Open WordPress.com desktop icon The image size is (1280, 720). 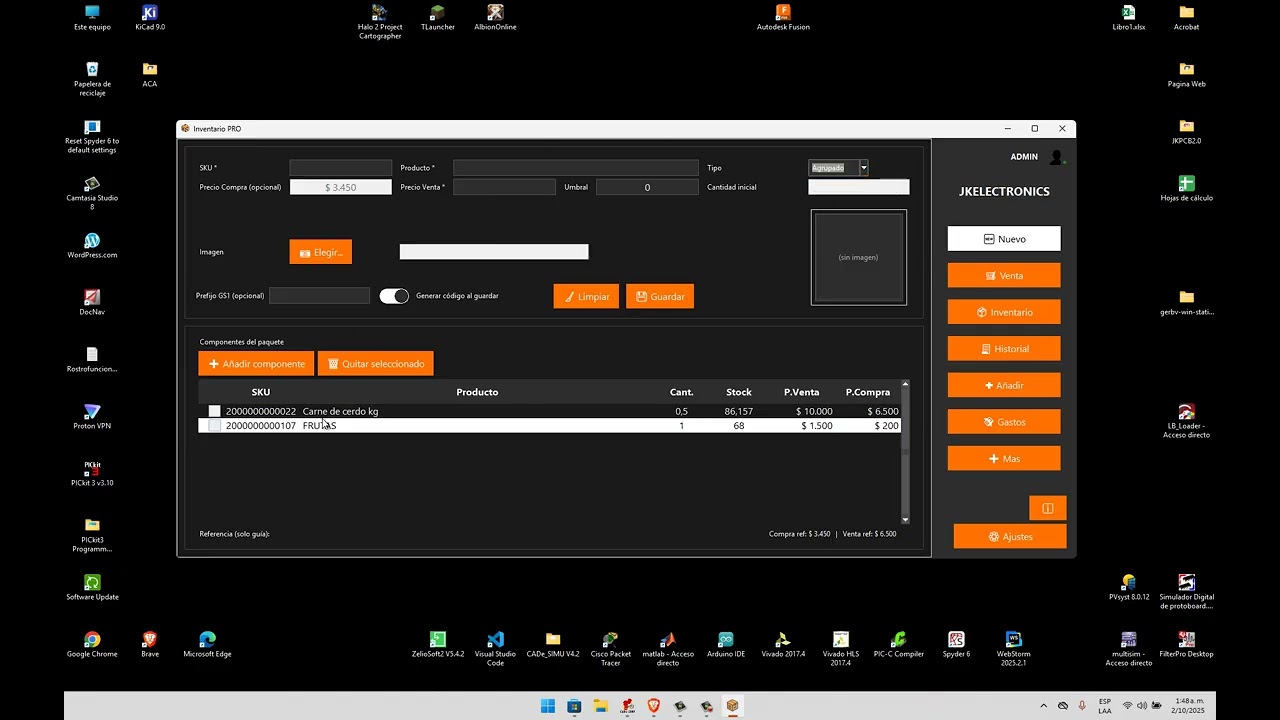(x=92, y=246)
